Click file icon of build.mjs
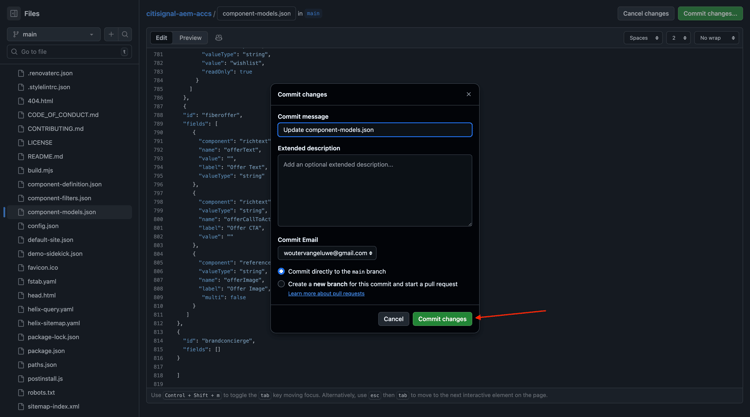 pyautogui.click(x=21, y=170)
